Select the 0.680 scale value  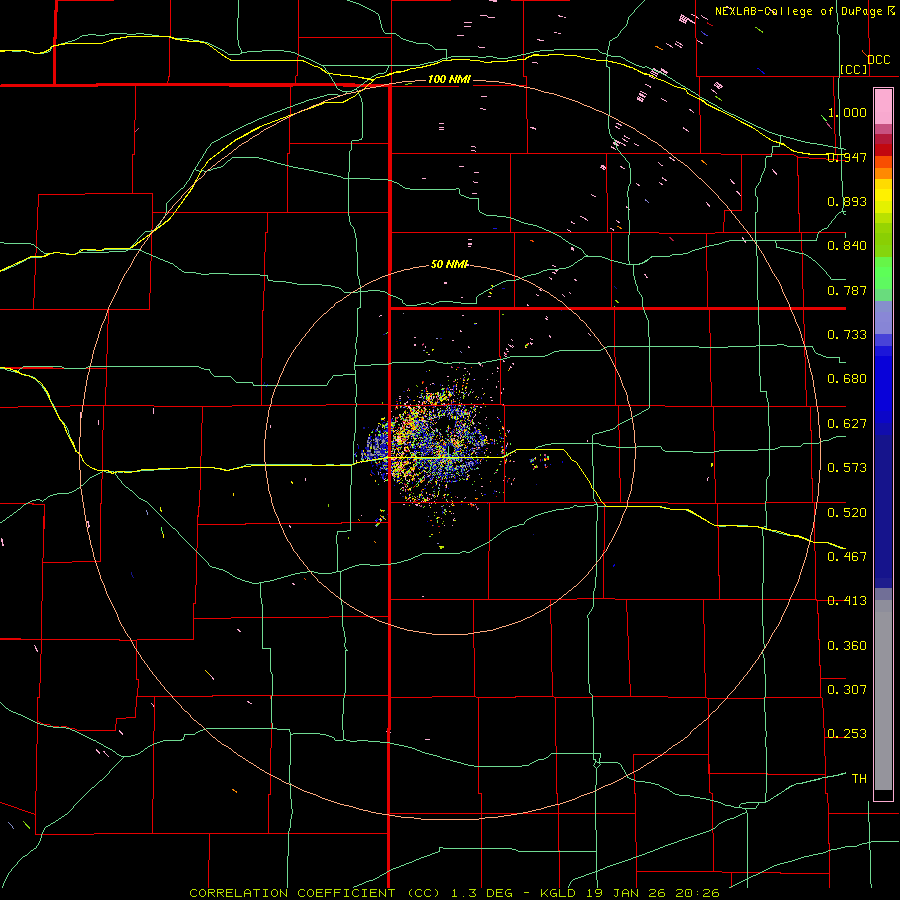[847, 379]
